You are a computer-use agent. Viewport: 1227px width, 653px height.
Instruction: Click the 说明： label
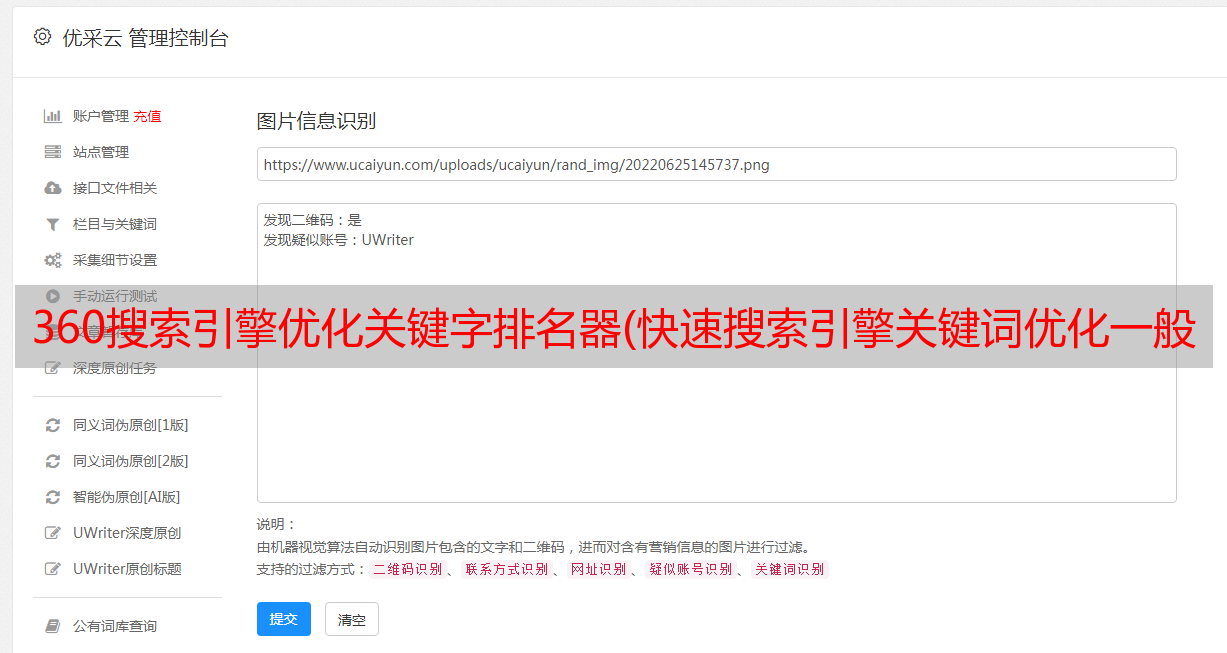pyautogui.click(x=277, y=524)
